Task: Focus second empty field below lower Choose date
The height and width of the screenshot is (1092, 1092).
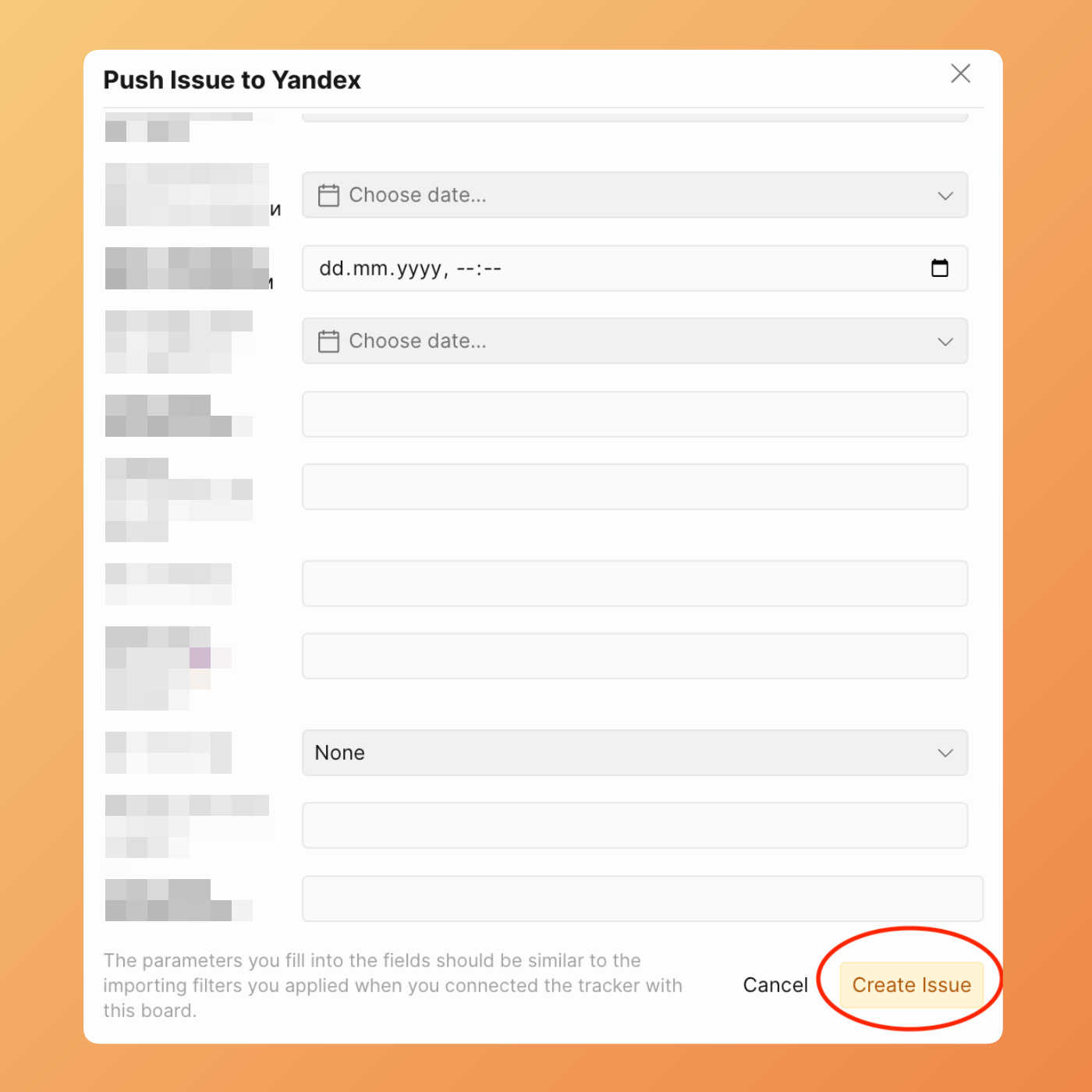Action: [634, 487]
